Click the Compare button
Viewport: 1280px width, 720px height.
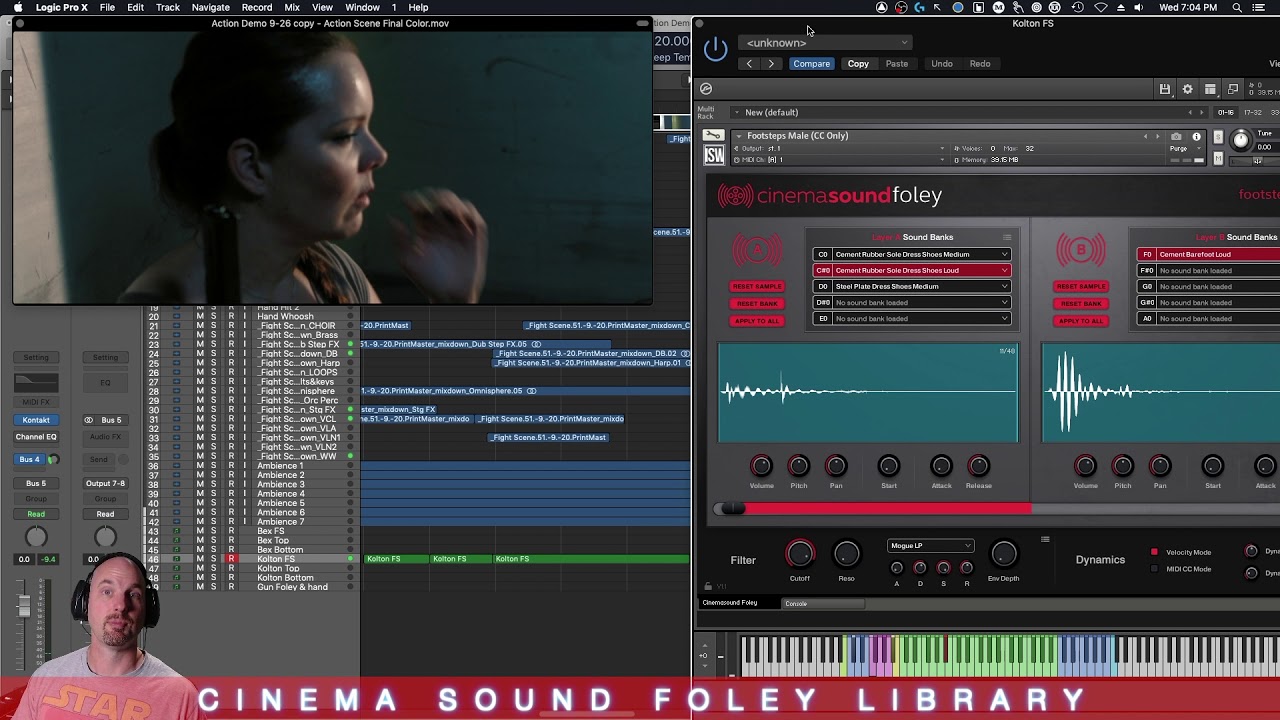coord(811,64)
